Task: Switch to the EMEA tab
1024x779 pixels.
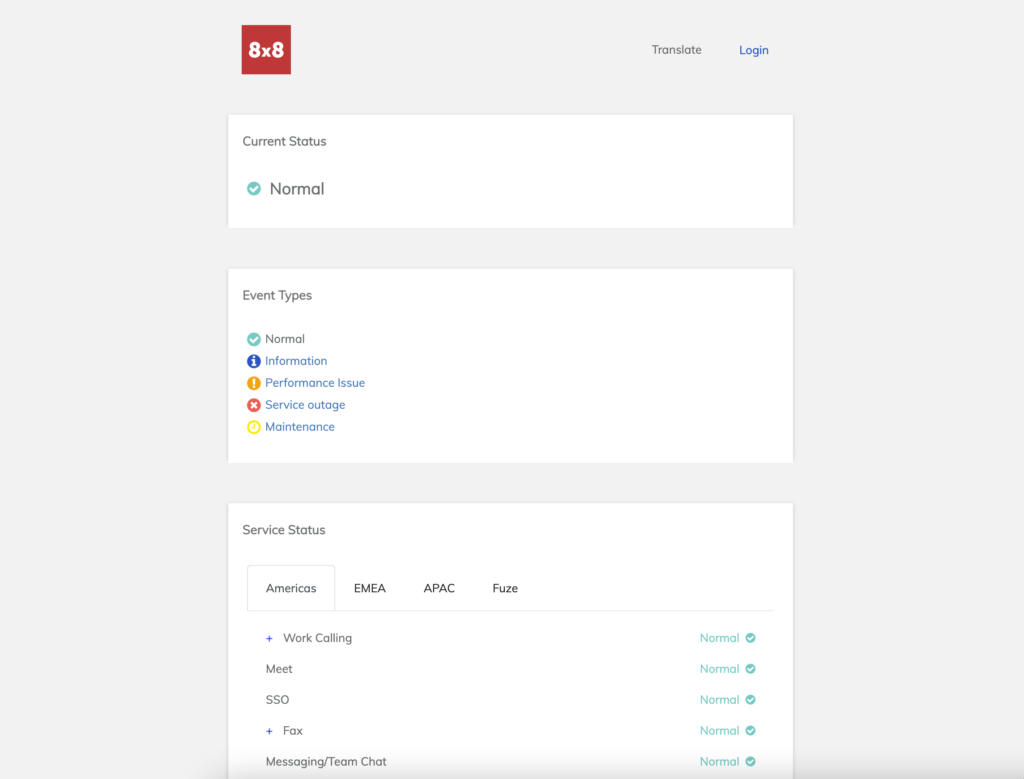Action: tap(370, 588)
